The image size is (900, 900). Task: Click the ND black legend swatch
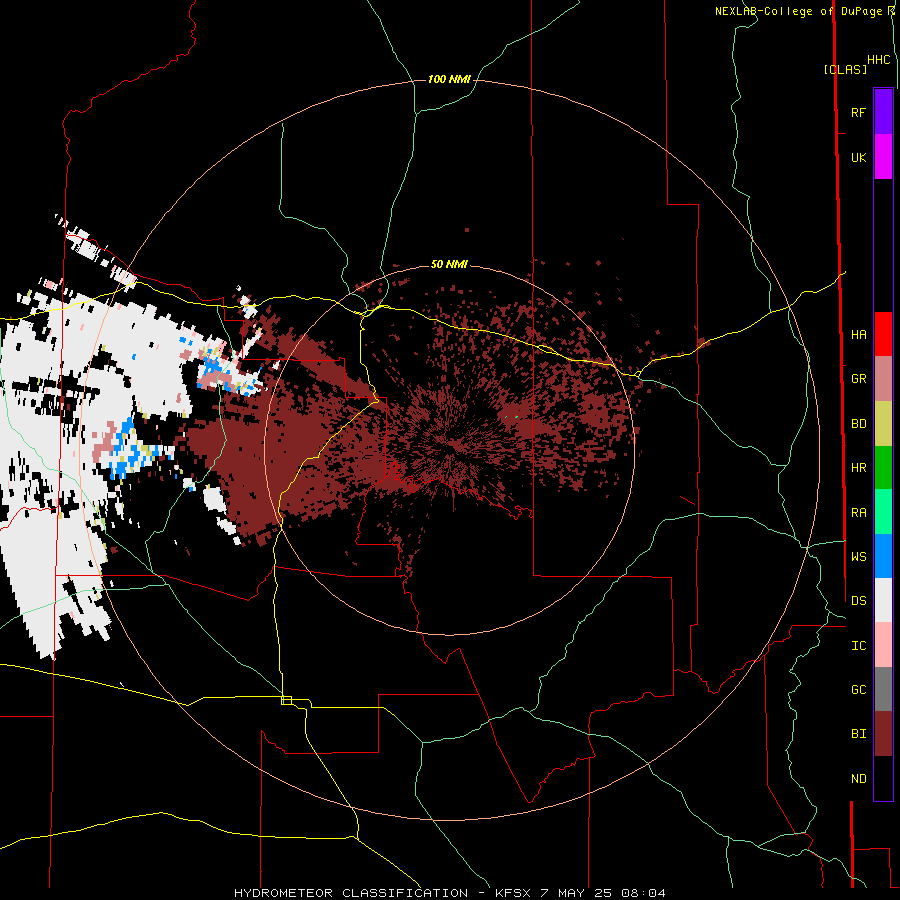[883, 778]
